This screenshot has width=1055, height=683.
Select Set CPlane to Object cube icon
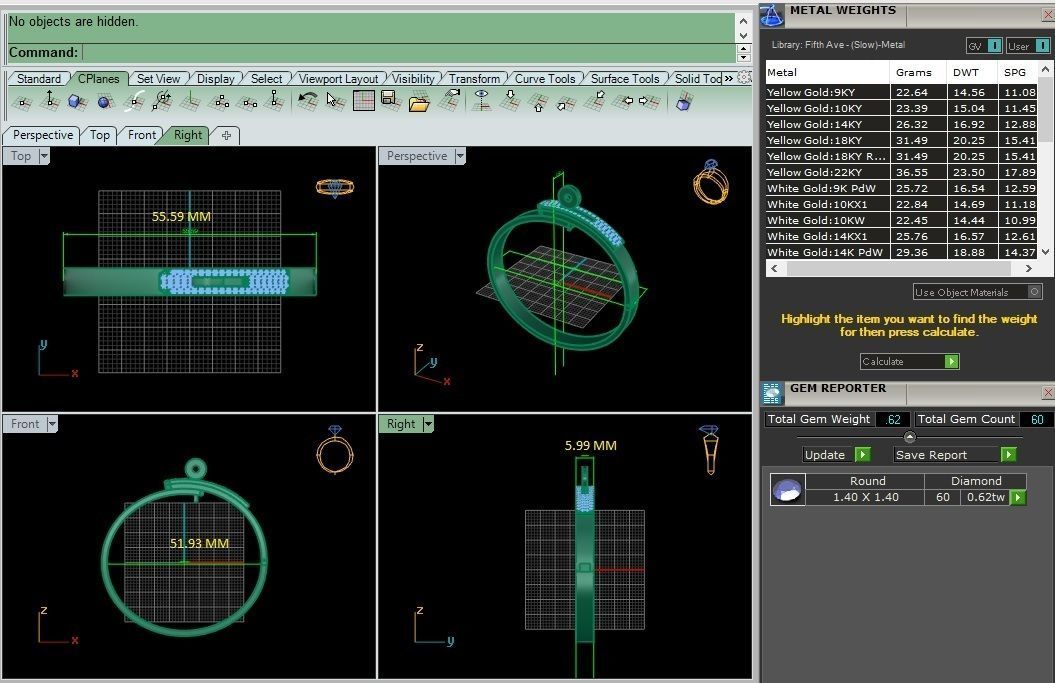click(x=77, y=102)
